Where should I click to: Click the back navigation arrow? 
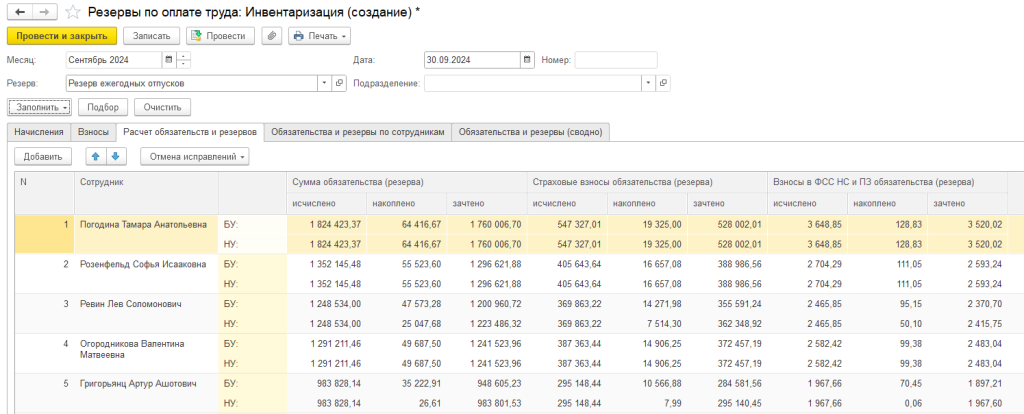[18, 12]
